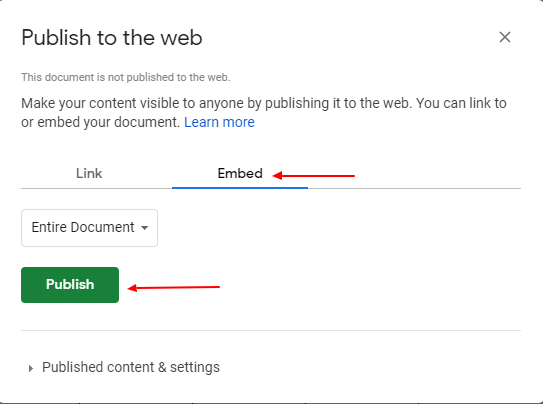
Task: Switch to the Link tab
Action: [89, 173]
